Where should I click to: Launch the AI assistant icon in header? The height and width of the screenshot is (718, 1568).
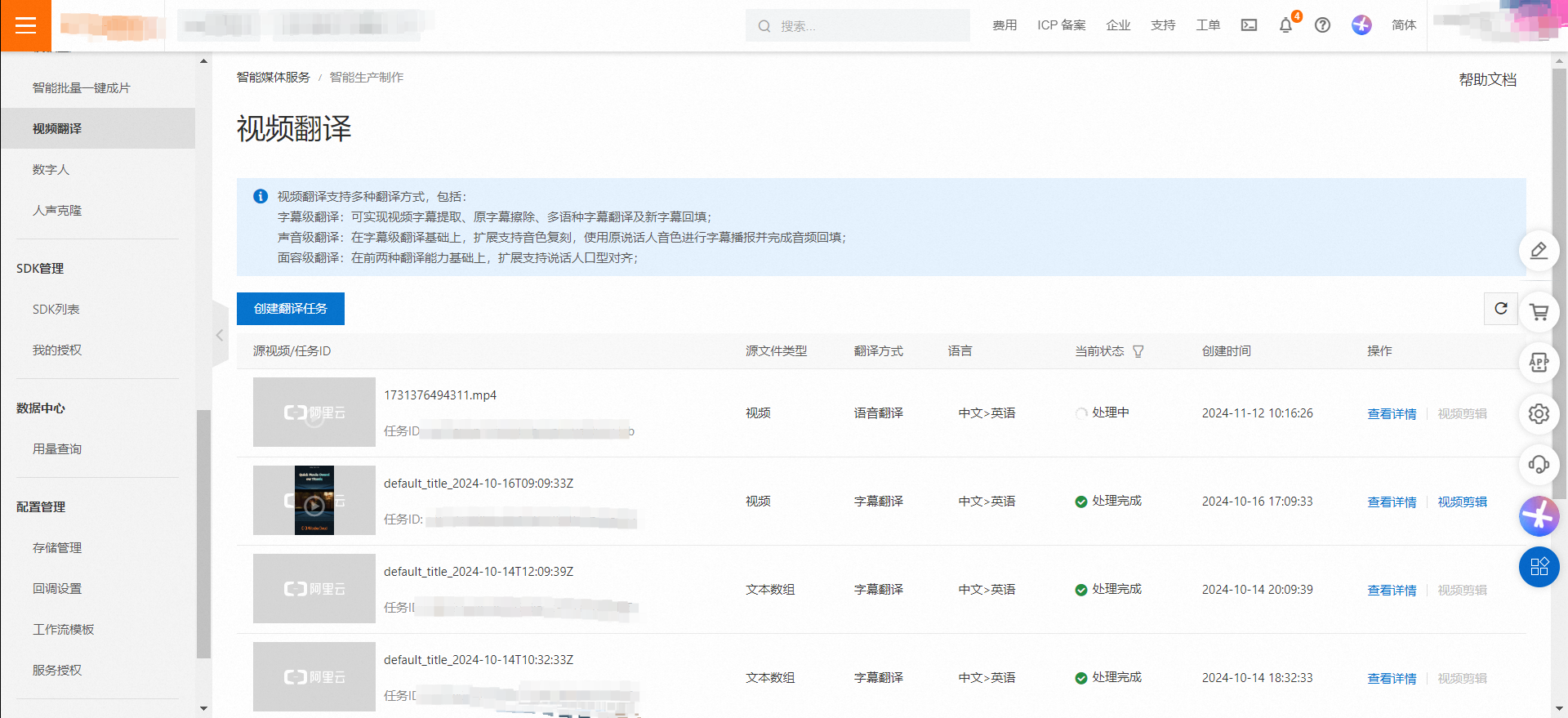1361,25
